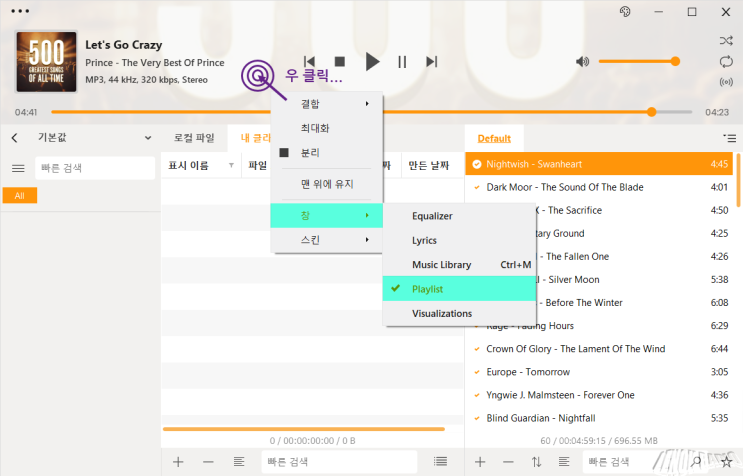The width and height of the screenshot is (743, 476).
Task: Switch to the 로컬 파일 tab
Action: (194, 138)
